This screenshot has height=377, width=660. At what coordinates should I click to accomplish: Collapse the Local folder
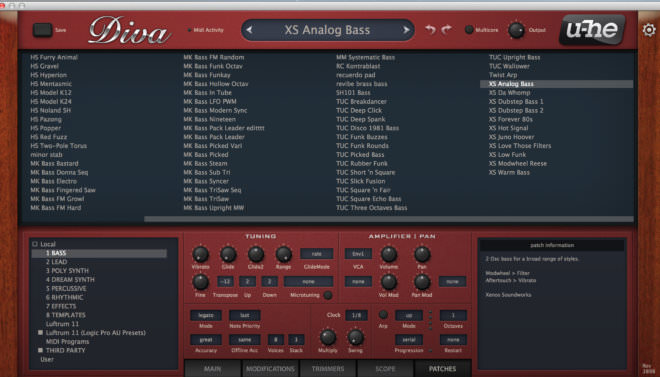click(35, 244)
